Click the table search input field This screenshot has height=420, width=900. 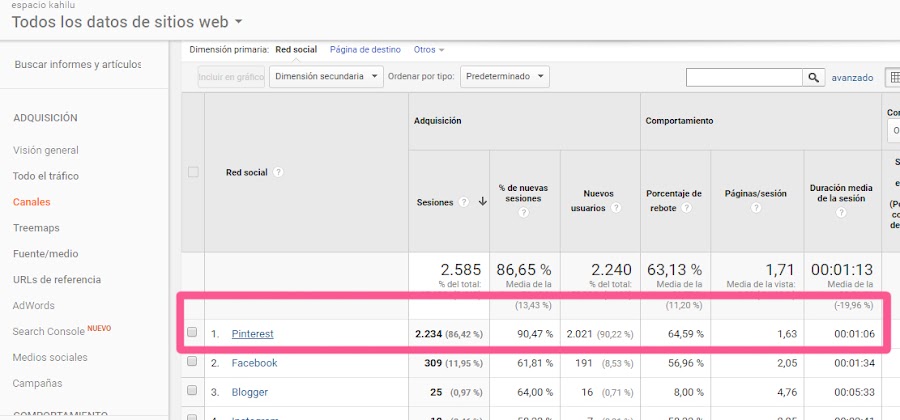tap(744, 77)
